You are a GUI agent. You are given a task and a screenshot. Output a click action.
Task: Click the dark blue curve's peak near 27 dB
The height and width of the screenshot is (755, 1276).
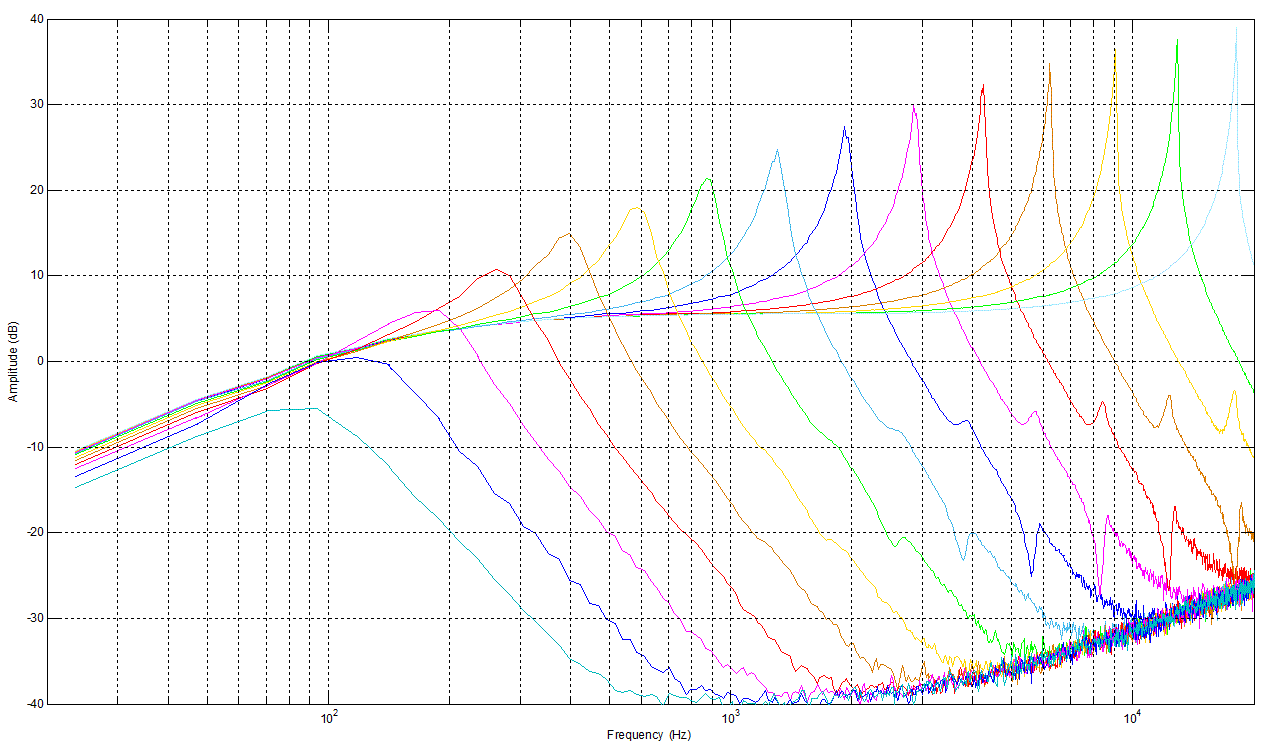[x=845, y=128]
